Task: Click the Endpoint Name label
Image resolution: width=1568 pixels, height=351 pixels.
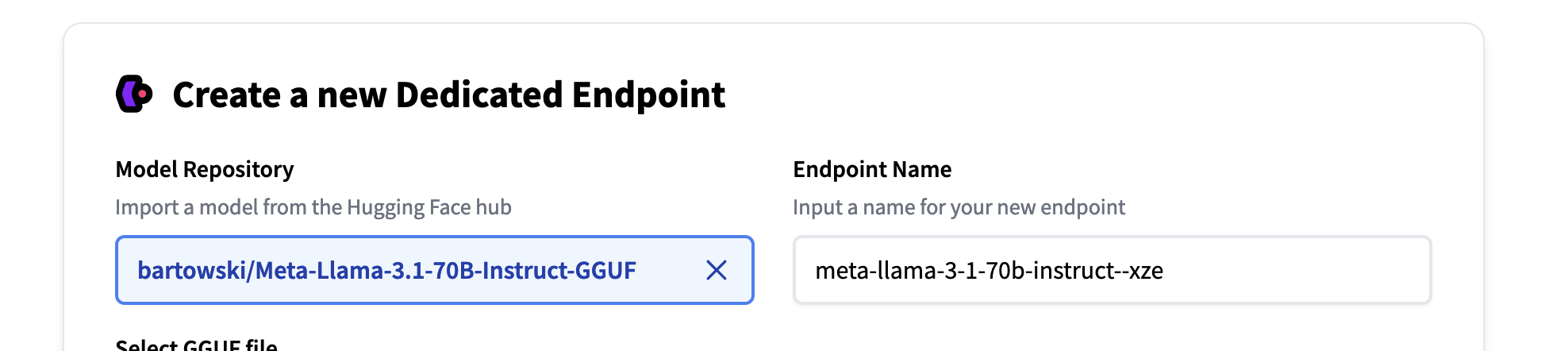Action: (x=872, y=169)
